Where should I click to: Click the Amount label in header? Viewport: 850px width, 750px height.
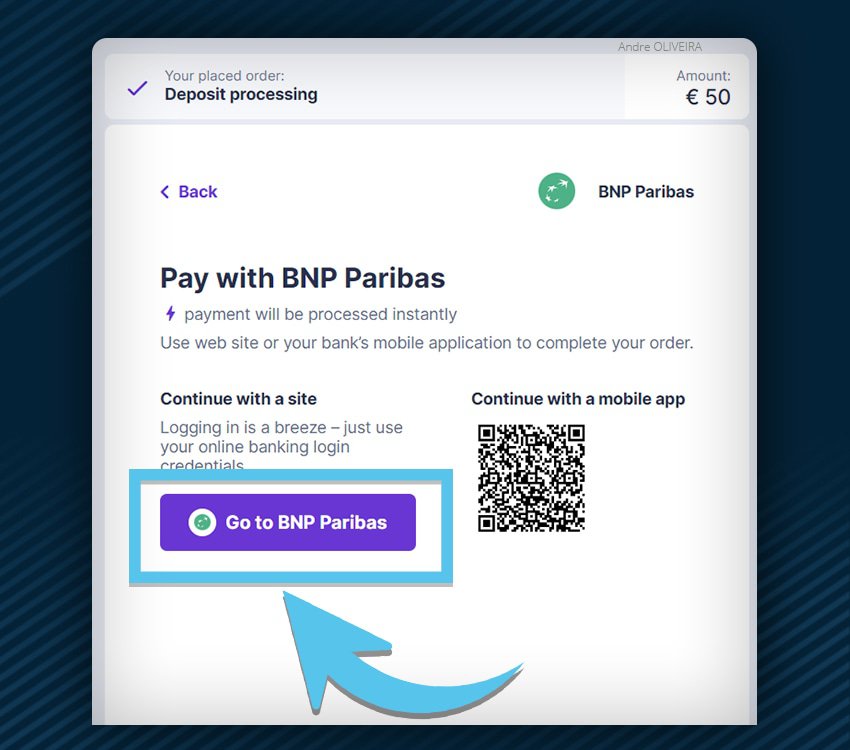coord(703,76)
